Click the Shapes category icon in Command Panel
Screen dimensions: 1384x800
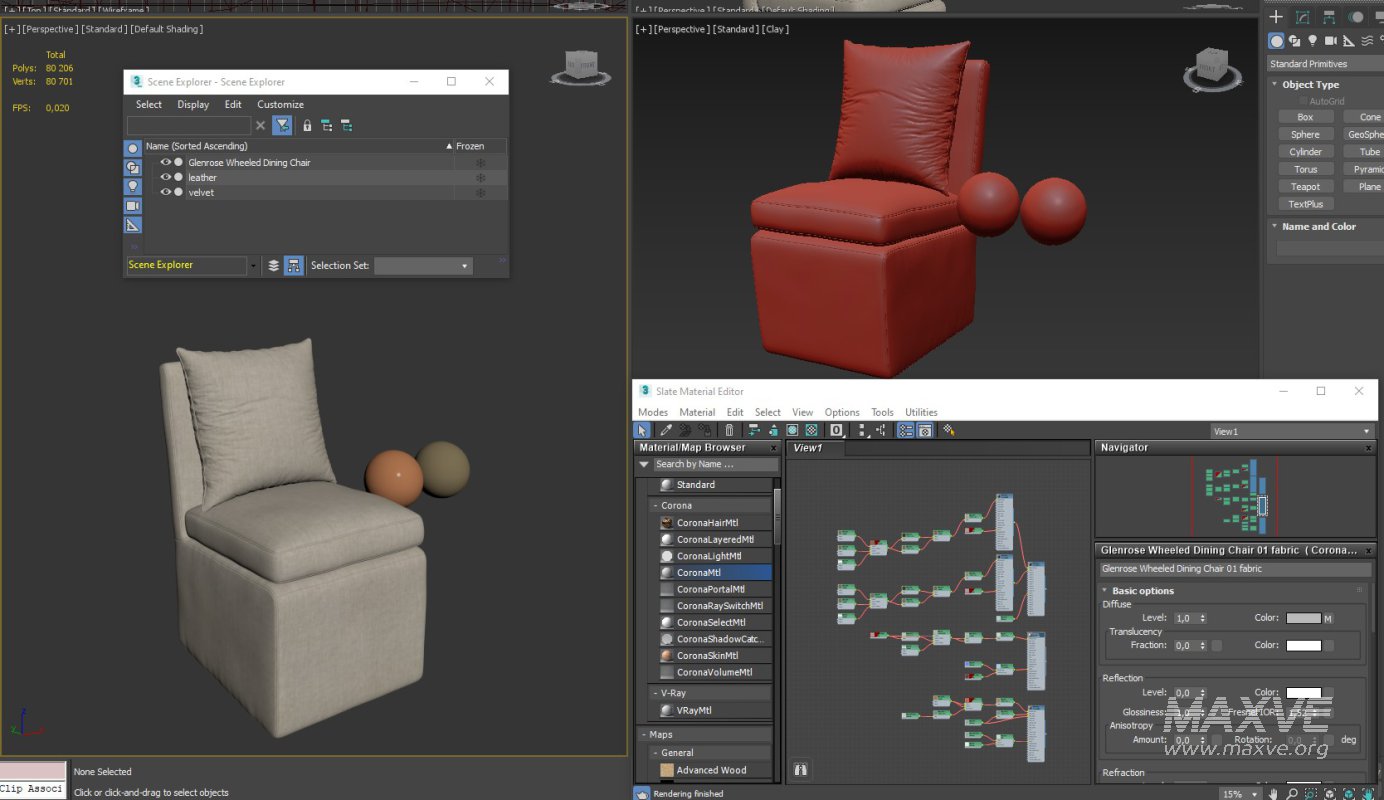(x=1294, y=41)
